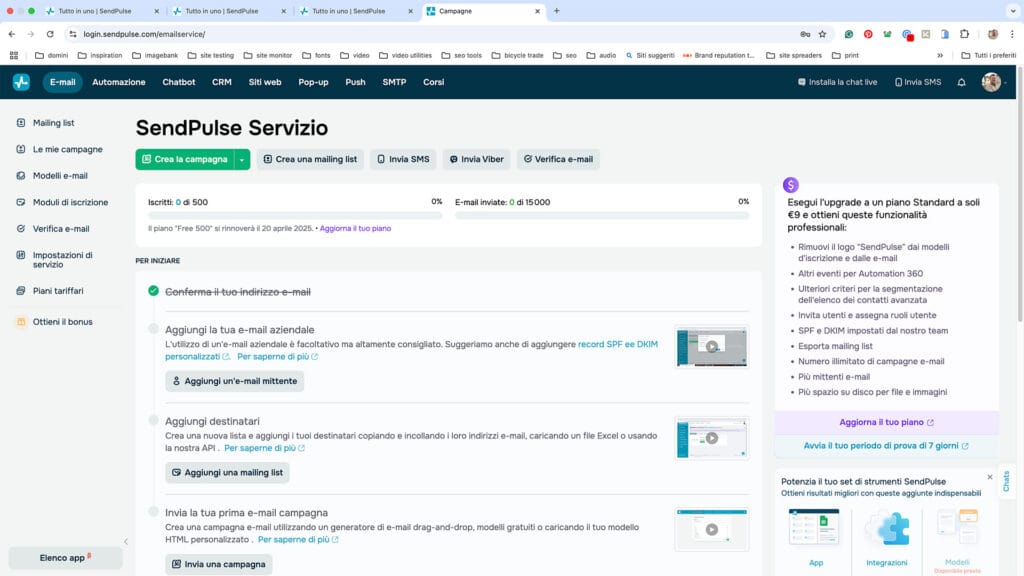
Task: Click the Verifica e-mail button
Action: click(558, 159)
